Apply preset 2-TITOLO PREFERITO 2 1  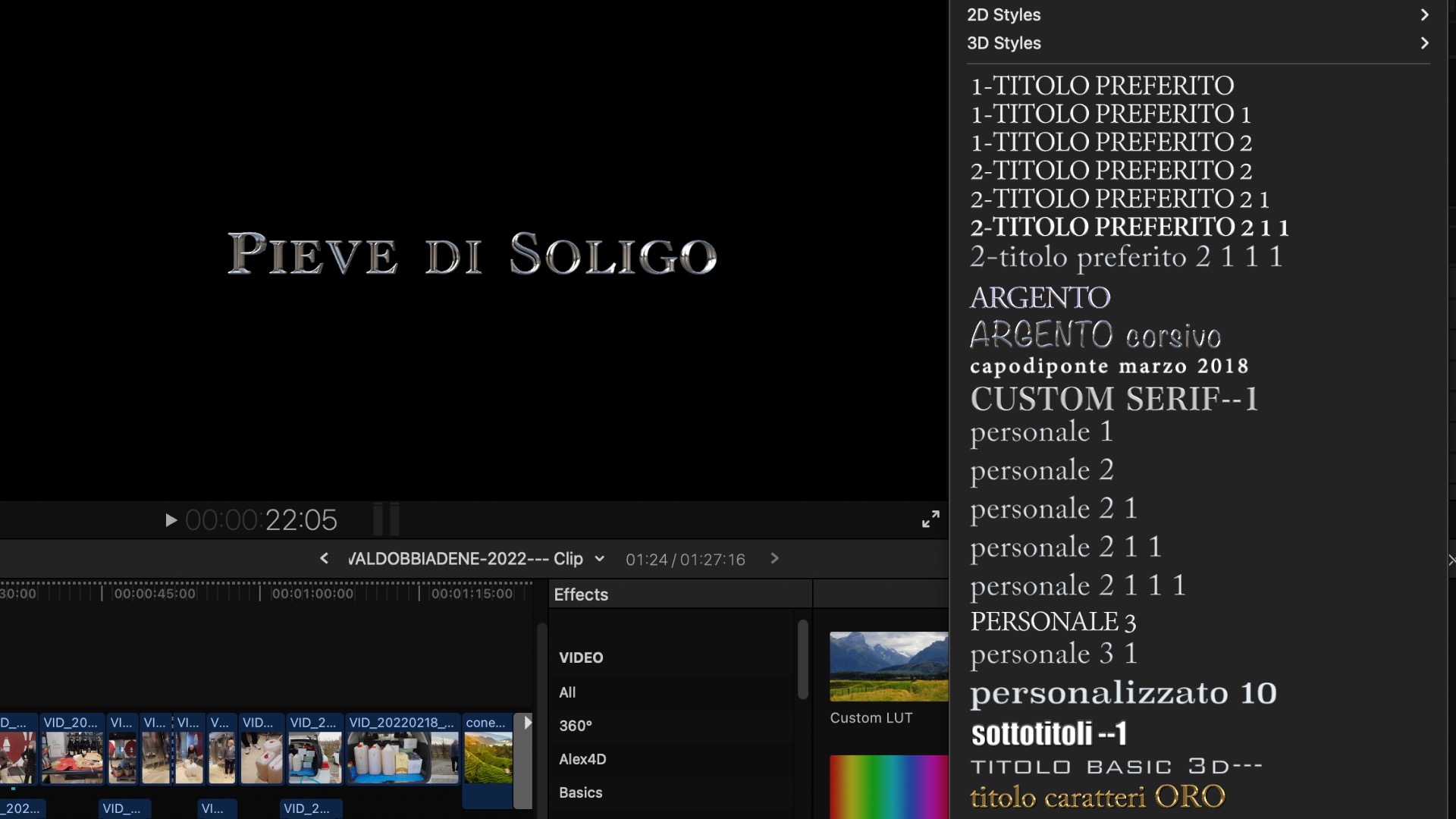coord(1120,199)
